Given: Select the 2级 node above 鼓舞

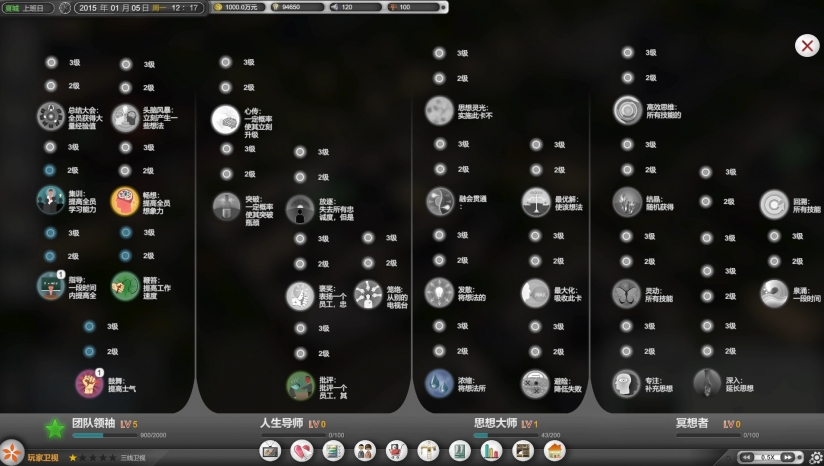Looking at the screenshot, I should (89, 351).
